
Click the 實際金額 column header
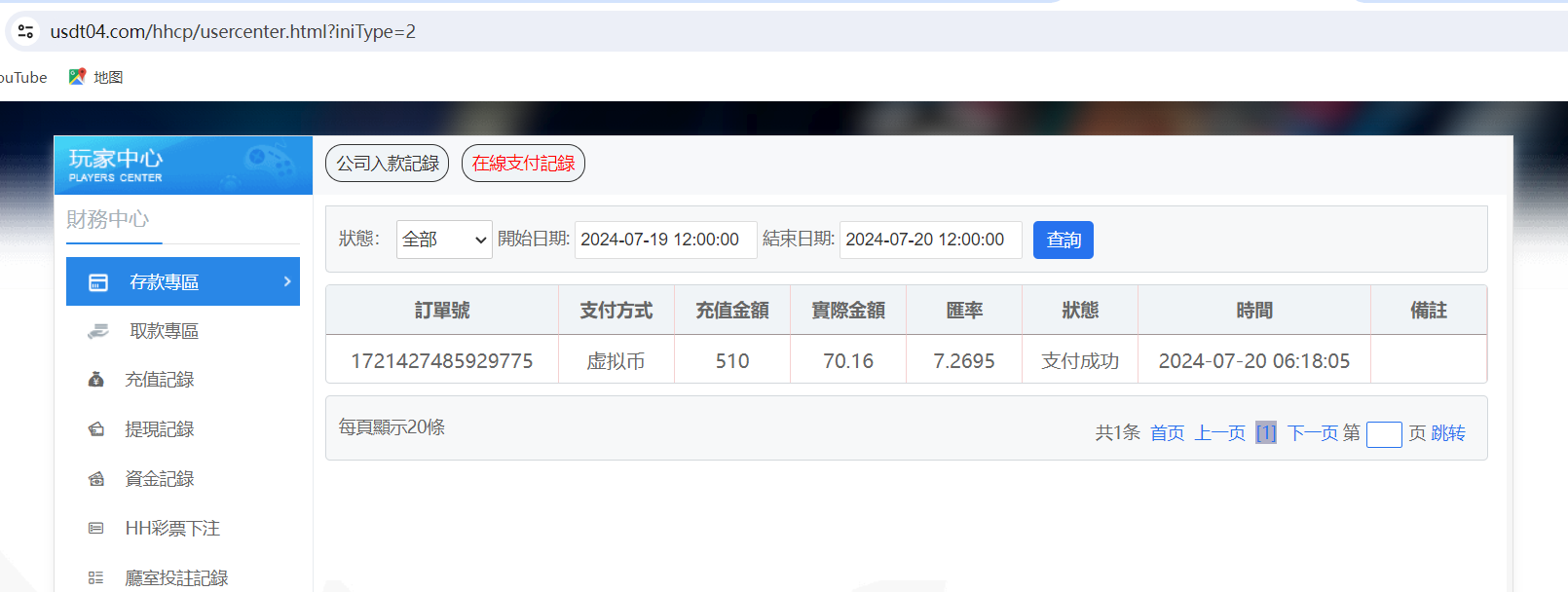click(x=848, y=311)
